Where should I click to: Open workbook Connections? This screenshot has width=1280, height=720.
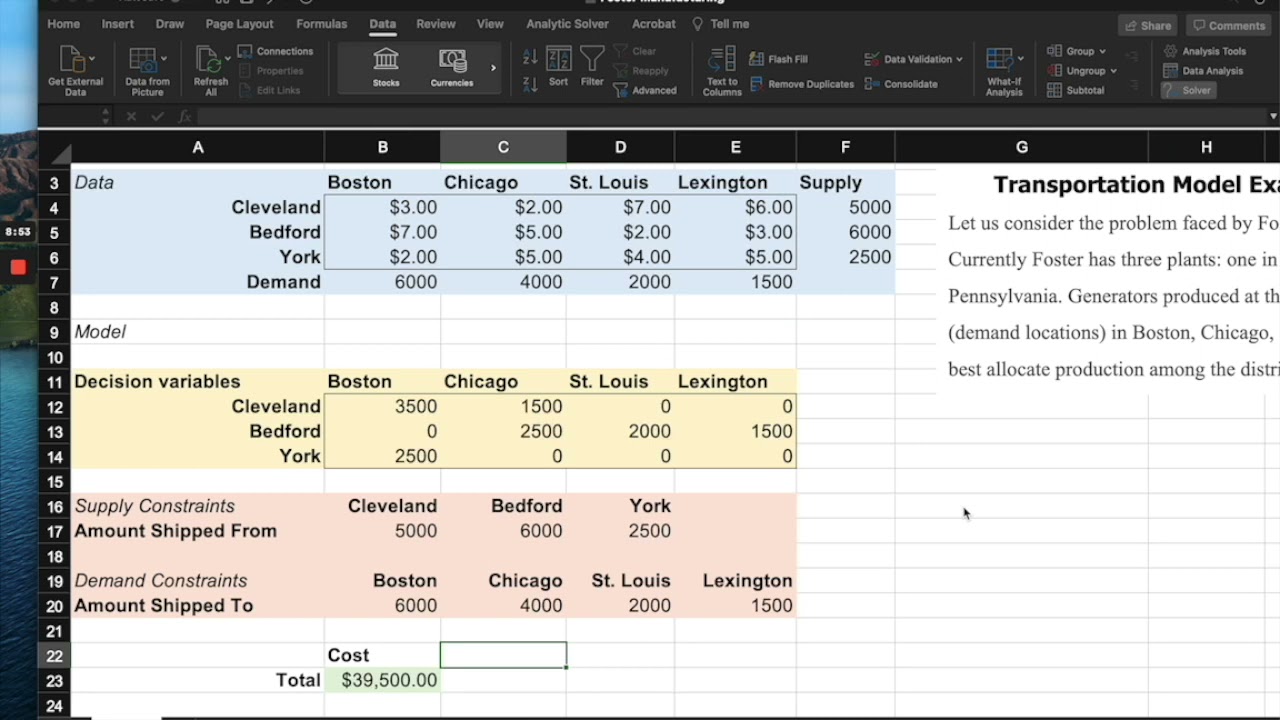pyautogui.click(x=275, y=51)
